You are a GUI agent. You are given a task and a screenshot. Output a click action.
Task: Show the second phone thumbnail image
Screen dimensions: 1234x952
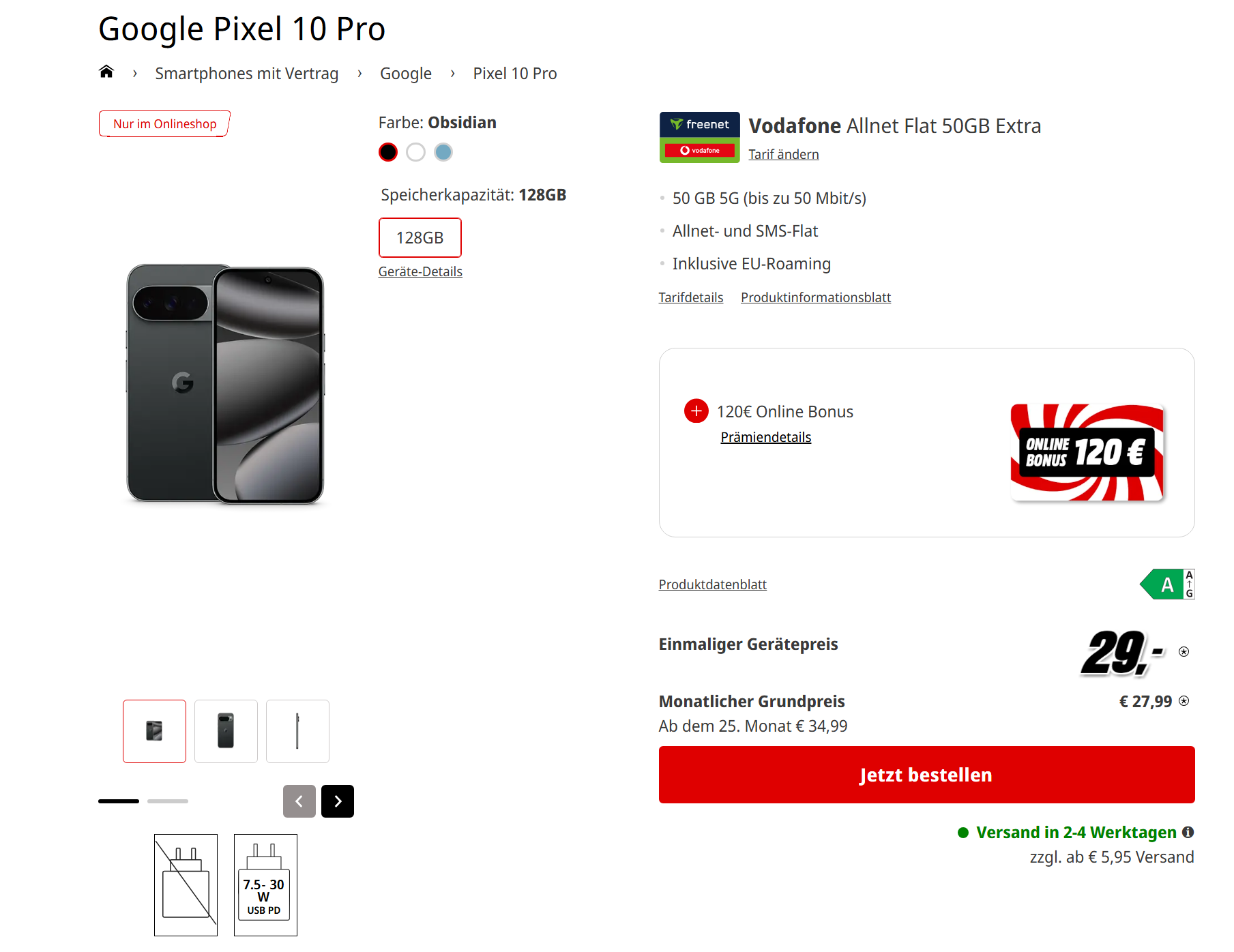click(x=226, y=731)
